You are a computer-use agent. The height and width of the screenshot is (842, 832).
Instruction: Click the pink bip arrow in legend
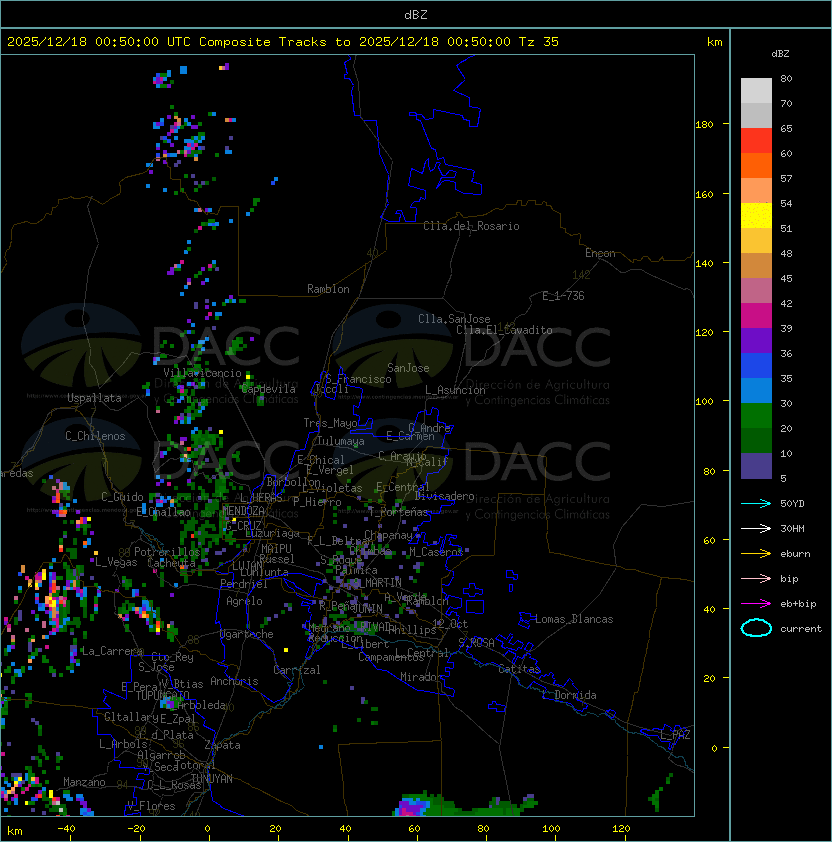point(756,578)
